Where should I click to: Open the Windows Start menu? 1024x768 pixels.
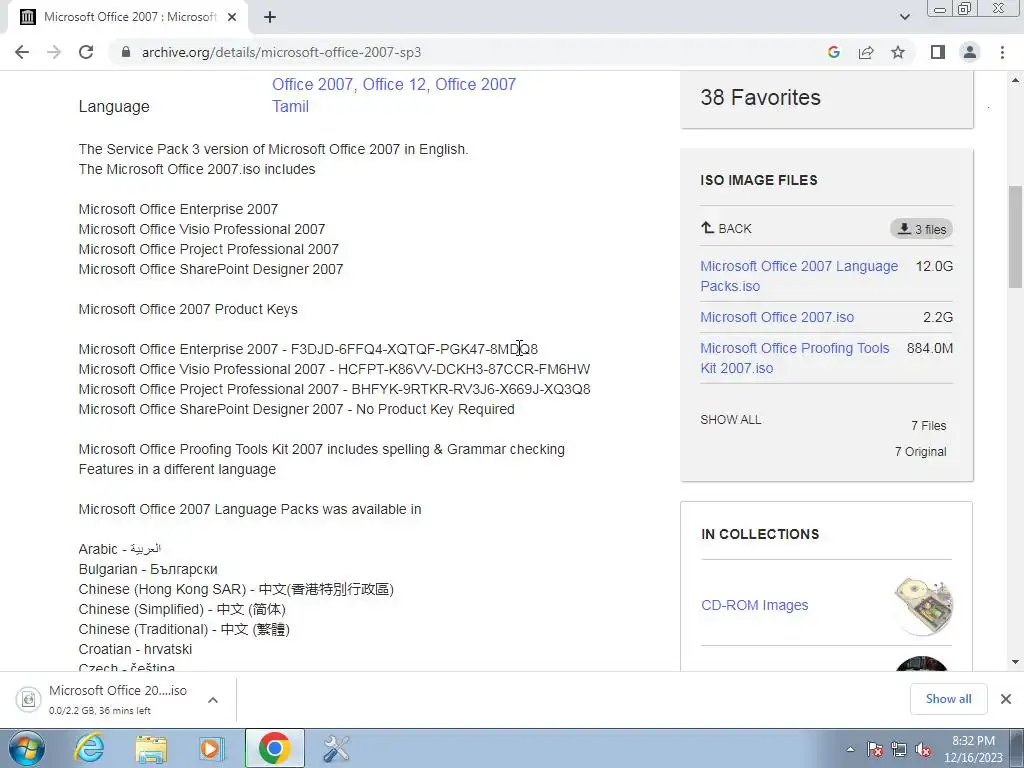point(26,748)
